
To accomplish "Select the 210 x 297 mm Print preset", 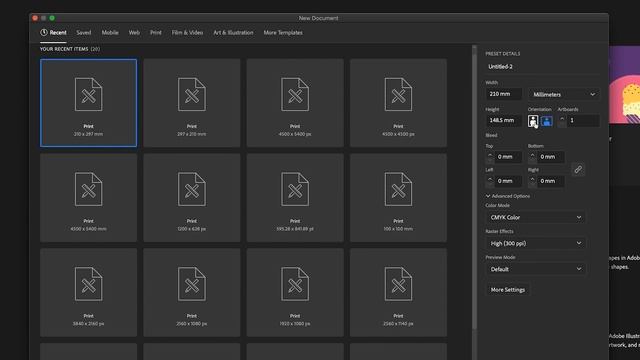I will (89, 103).
